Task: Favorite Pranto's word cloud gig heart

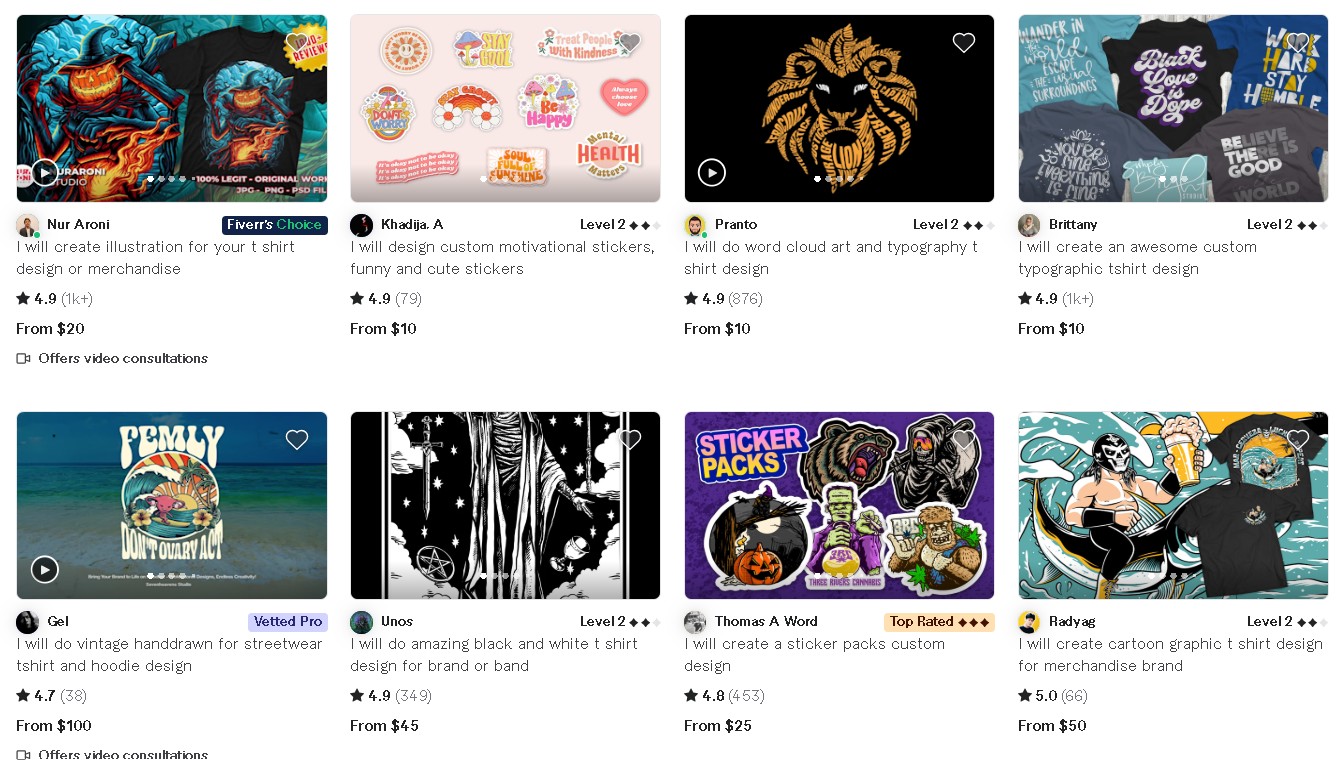Action: [x=964, y=43]
